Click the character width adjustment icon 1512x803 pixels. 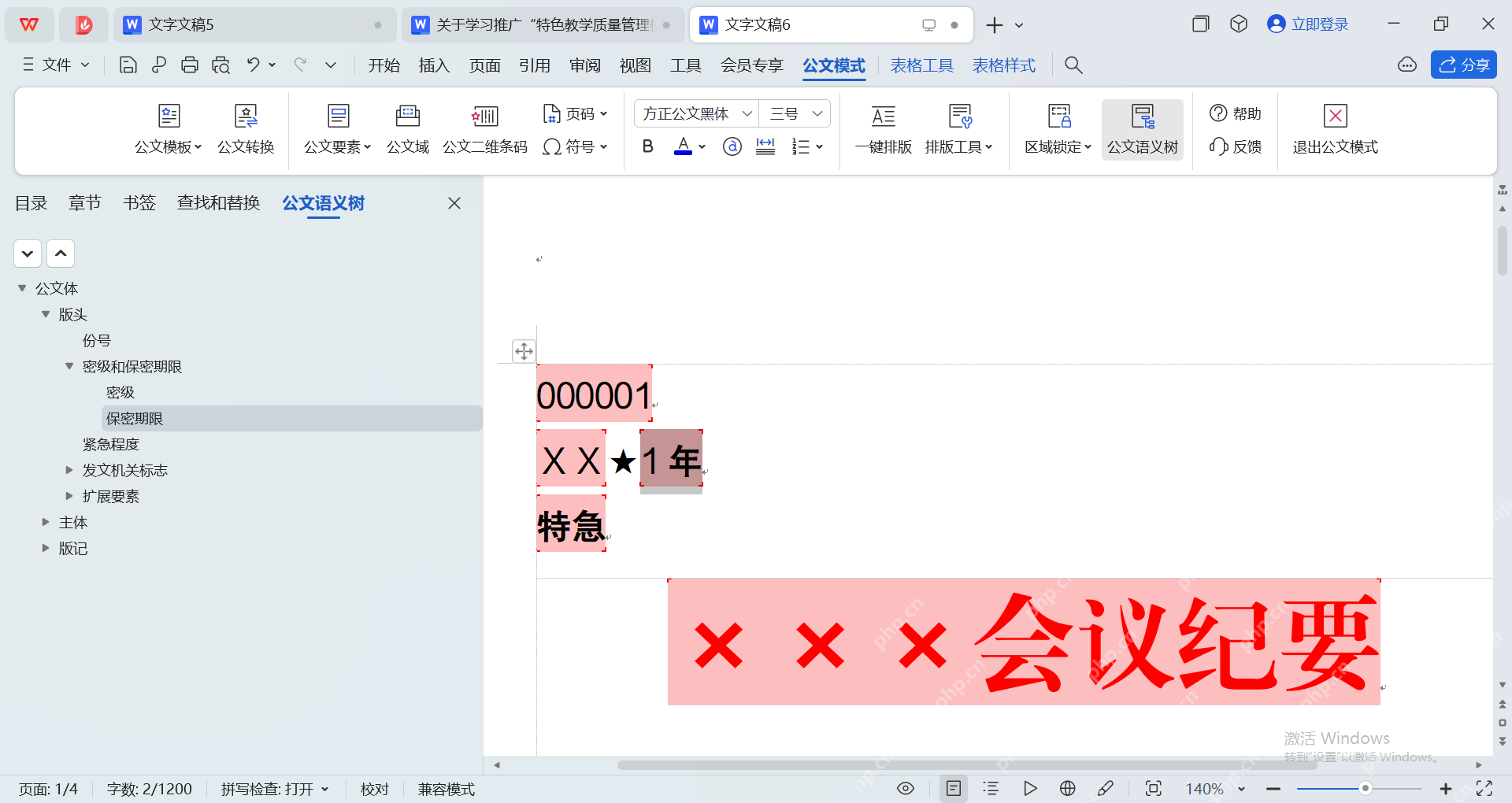tap(765, 146)
